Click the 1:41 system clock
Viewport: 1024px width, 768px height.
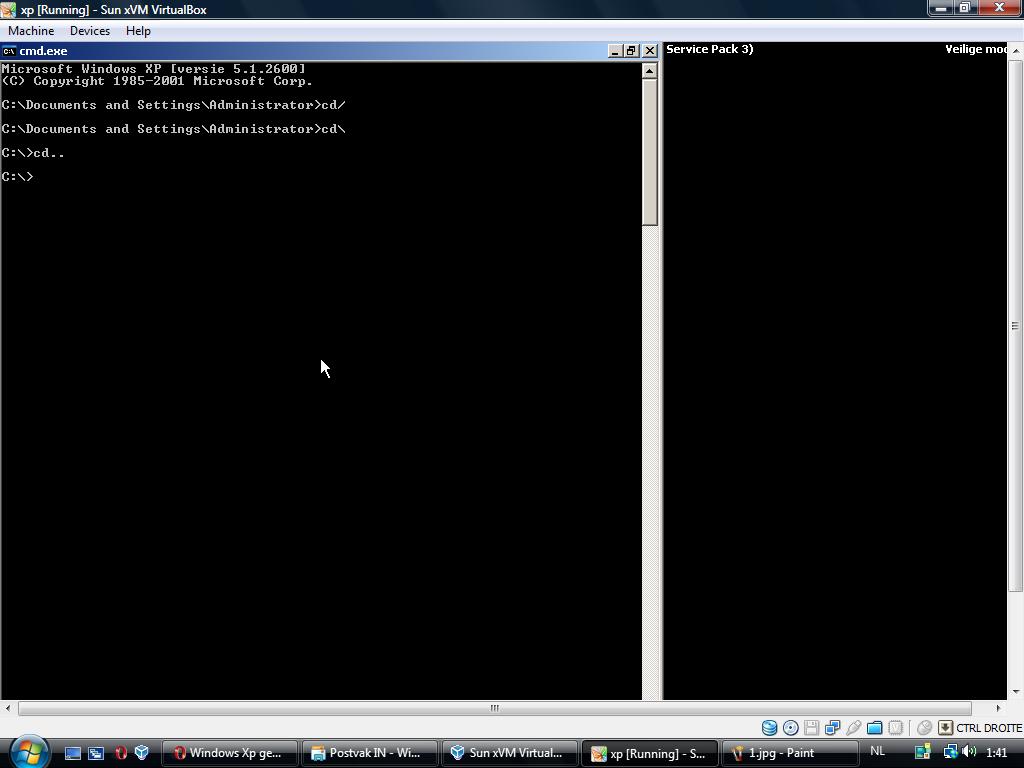pos(997,752)
